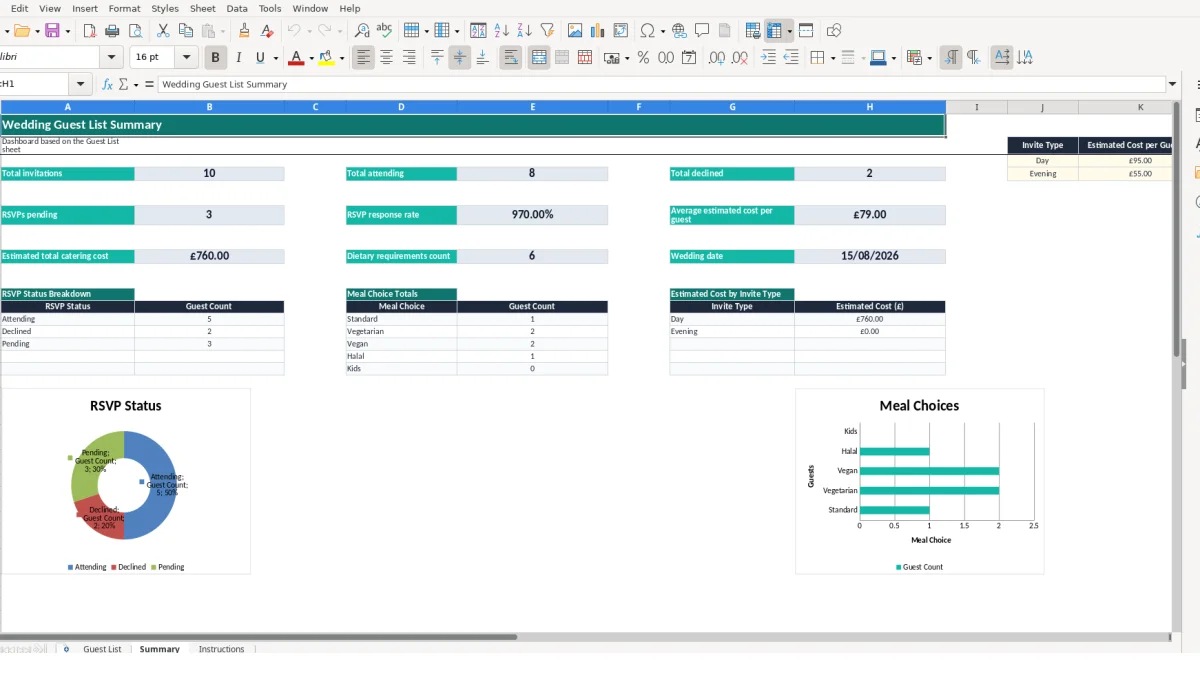Insert a comment

pyautogui.click(x=703, y=31)
